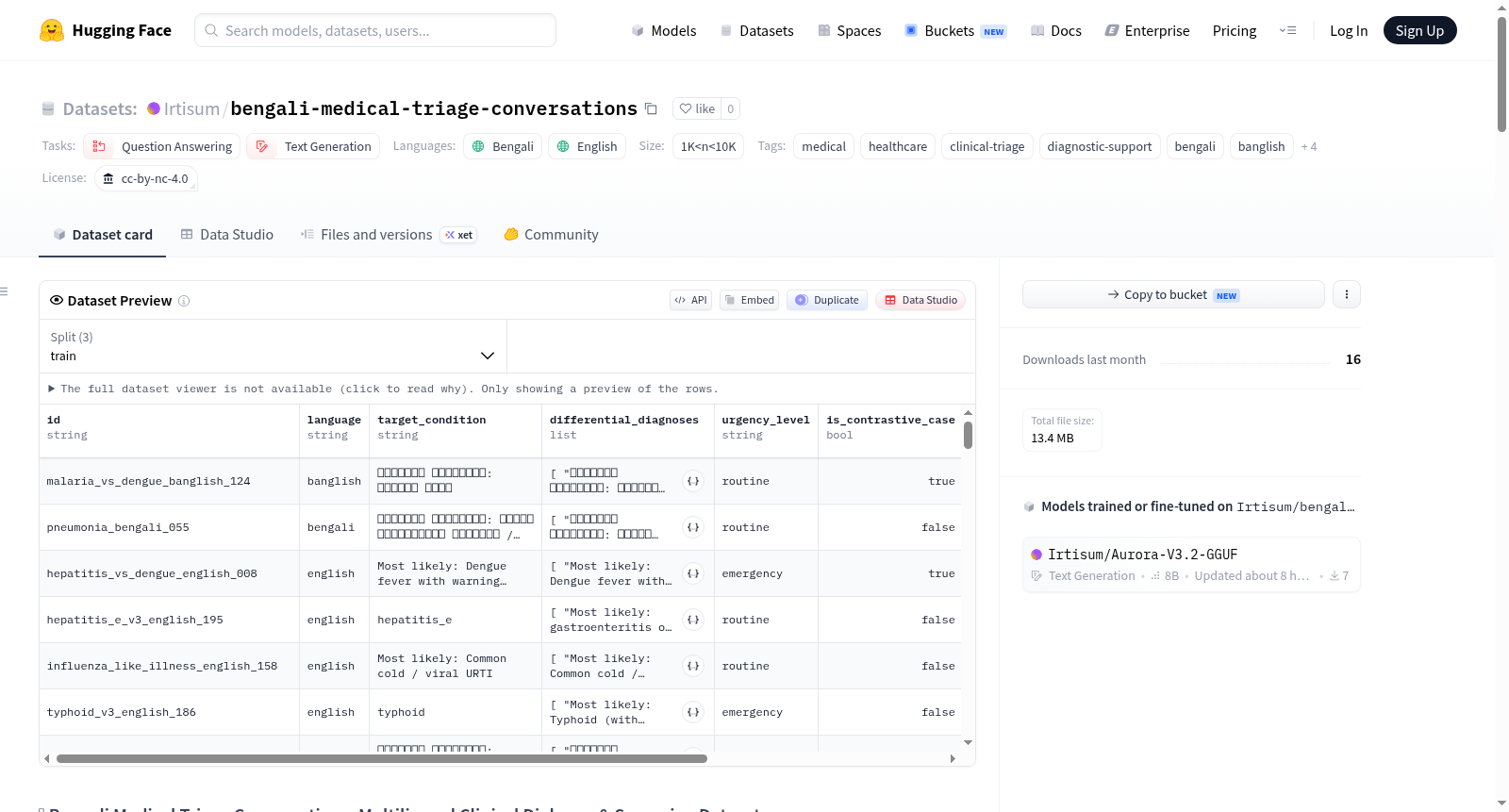Open Datasets in the top navigation
1509x812 pixels.
click(756, 30)
